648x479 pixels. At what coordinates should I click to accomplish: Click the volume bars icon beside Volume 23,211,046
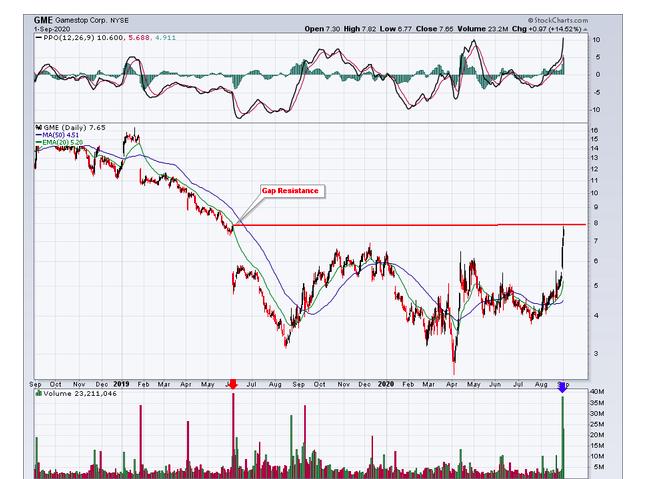point(39,393)
